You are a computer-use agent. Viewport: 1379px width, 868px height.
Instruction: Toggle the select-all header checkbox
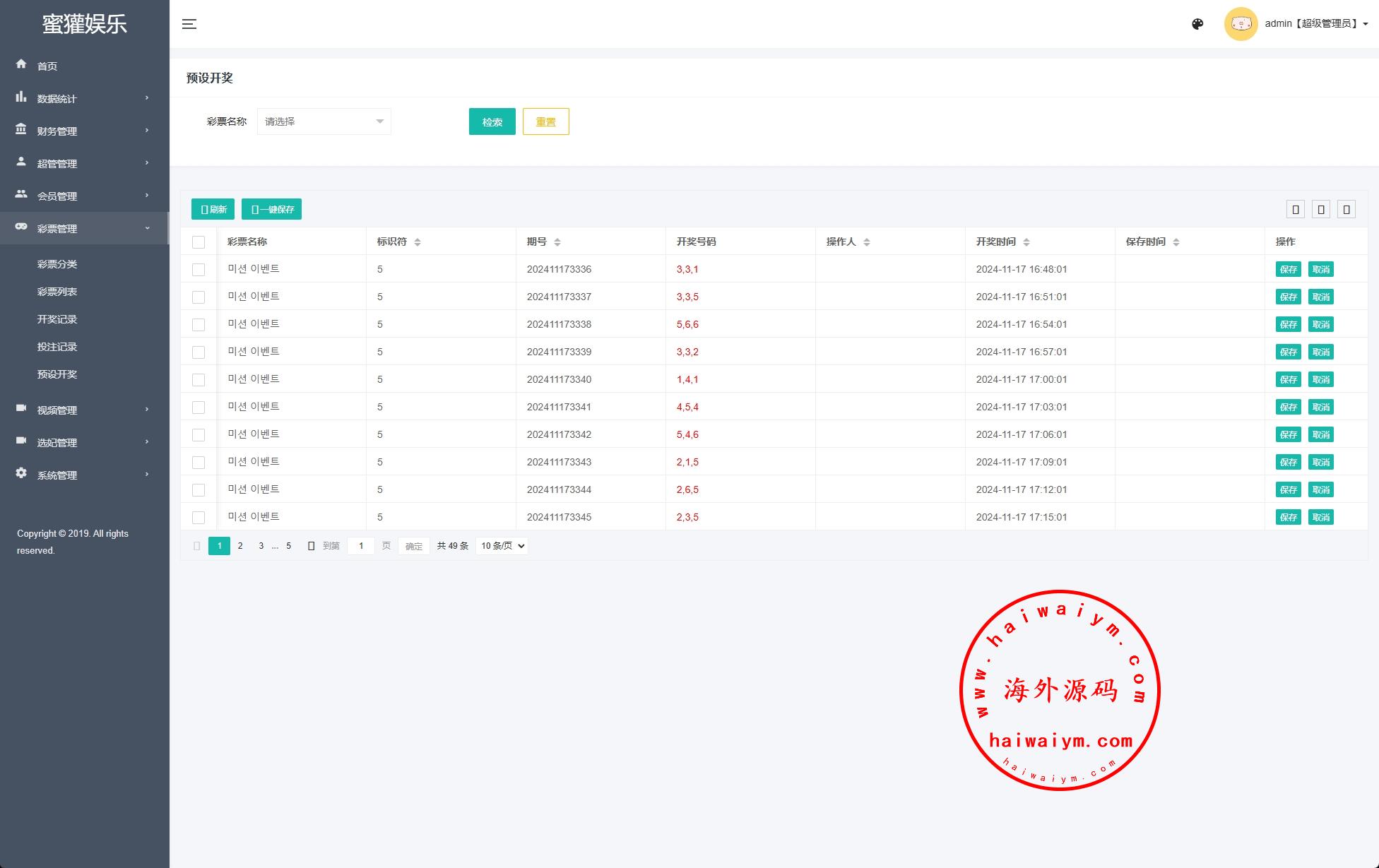click(x=199, y=242)
